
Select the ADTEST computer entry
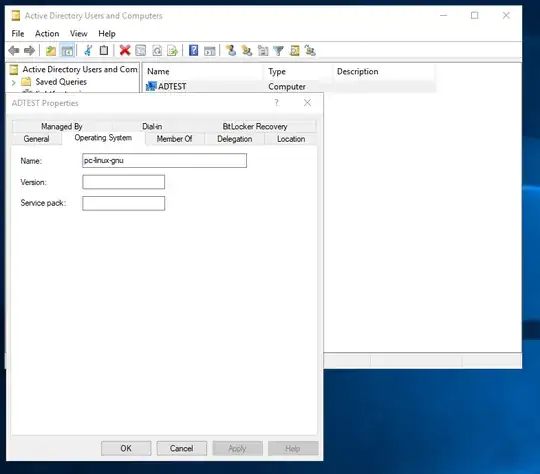[172, 86]
